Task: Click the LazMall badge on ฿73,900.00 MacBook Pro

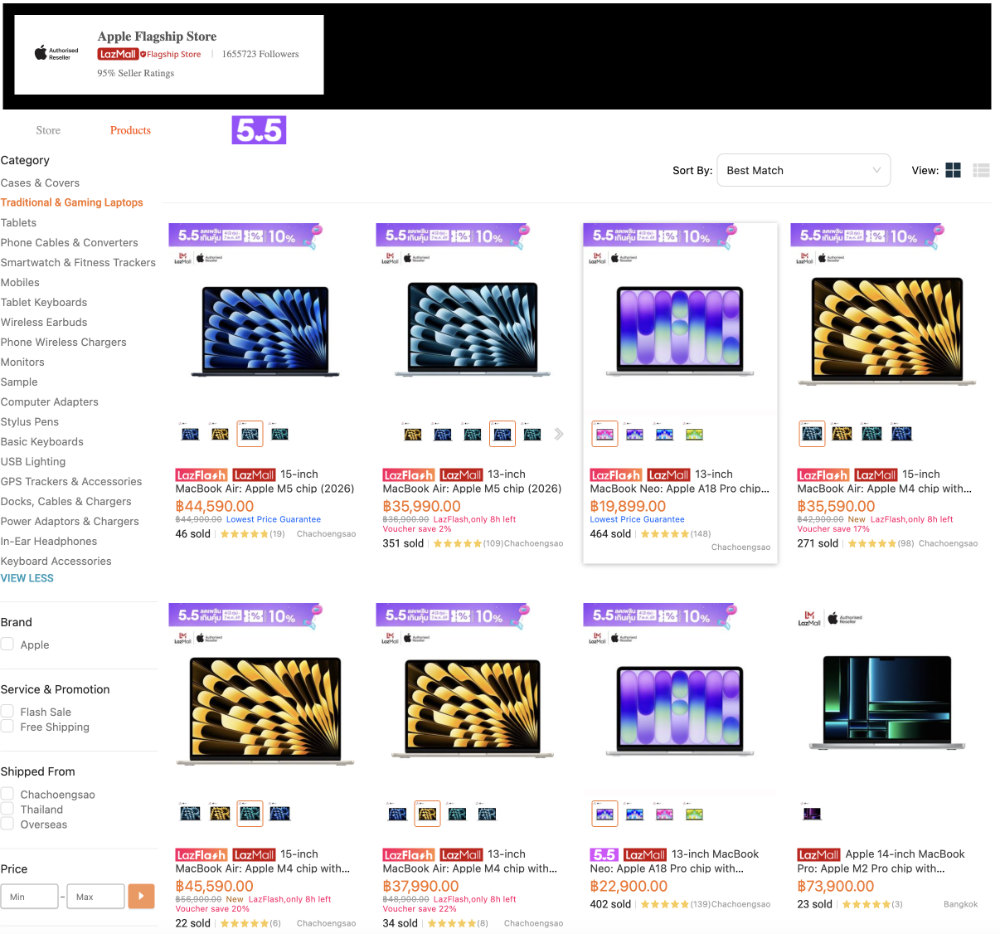Action: point(818,855)
